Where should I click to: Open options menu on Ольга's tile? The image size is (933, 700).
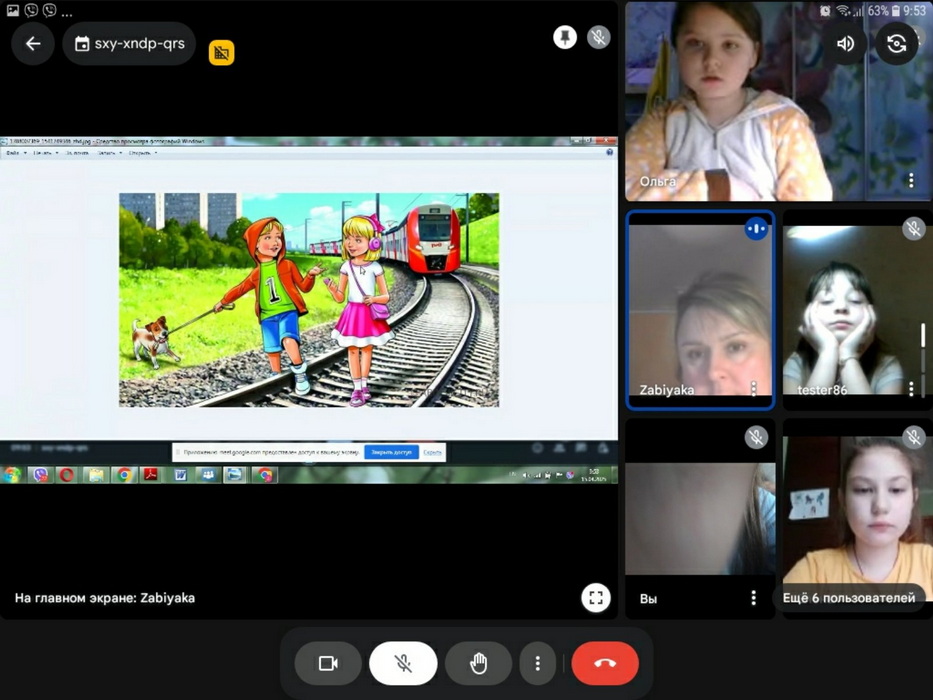tap(911, 180)
